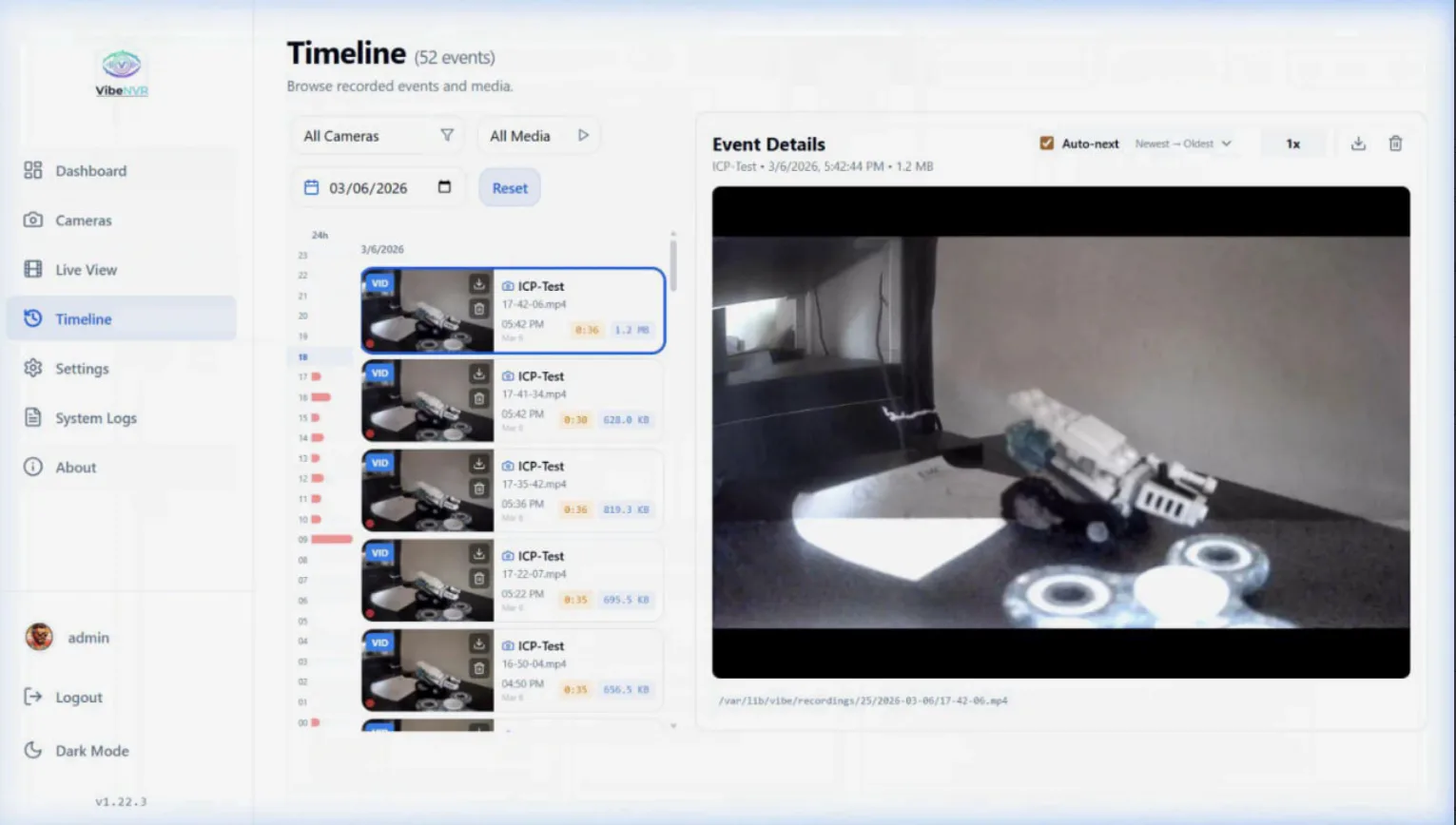Delete current event using Event Details trash icon
1456x825 pixels.
point(1395,144)
